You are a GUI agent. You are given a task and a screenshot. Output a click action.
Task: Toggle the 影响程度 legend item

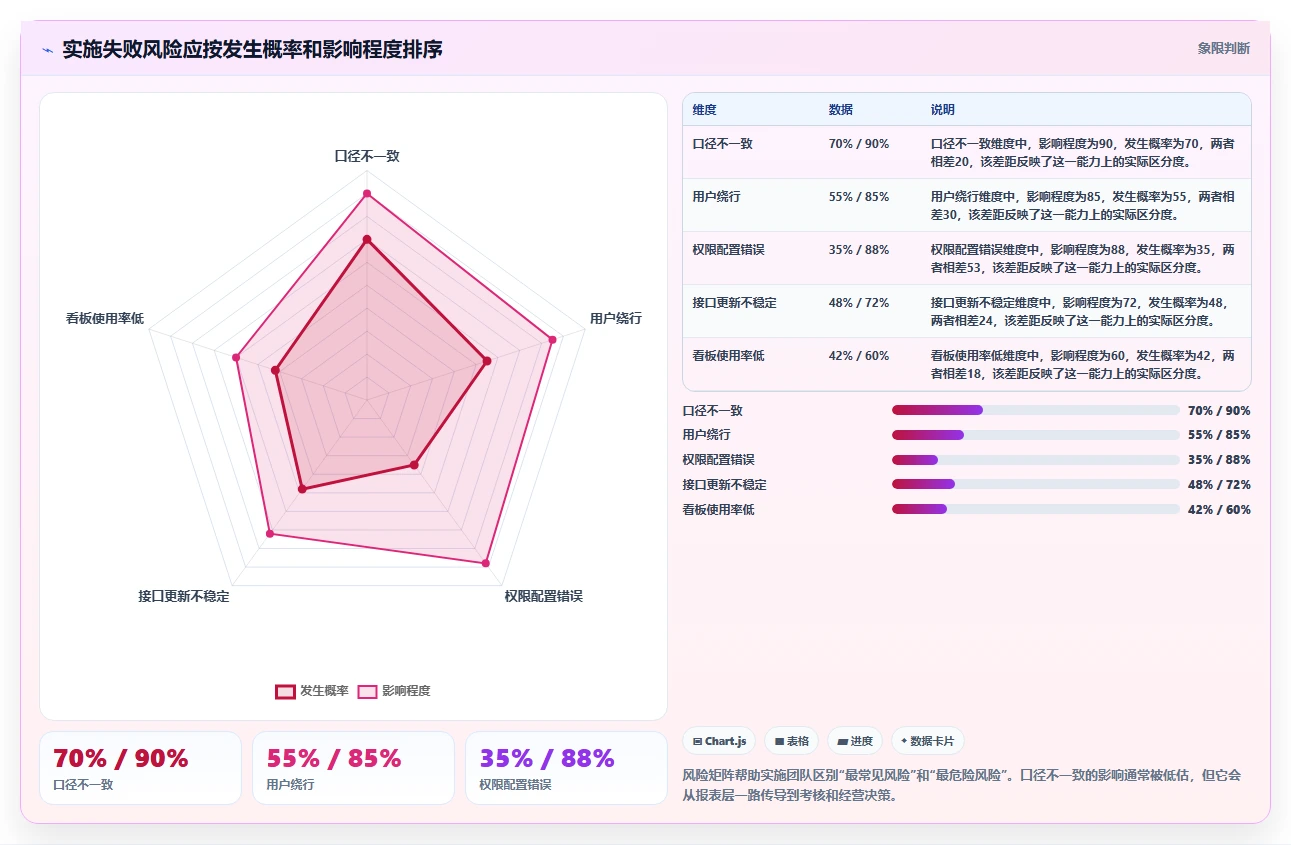(x=394, y=691)
